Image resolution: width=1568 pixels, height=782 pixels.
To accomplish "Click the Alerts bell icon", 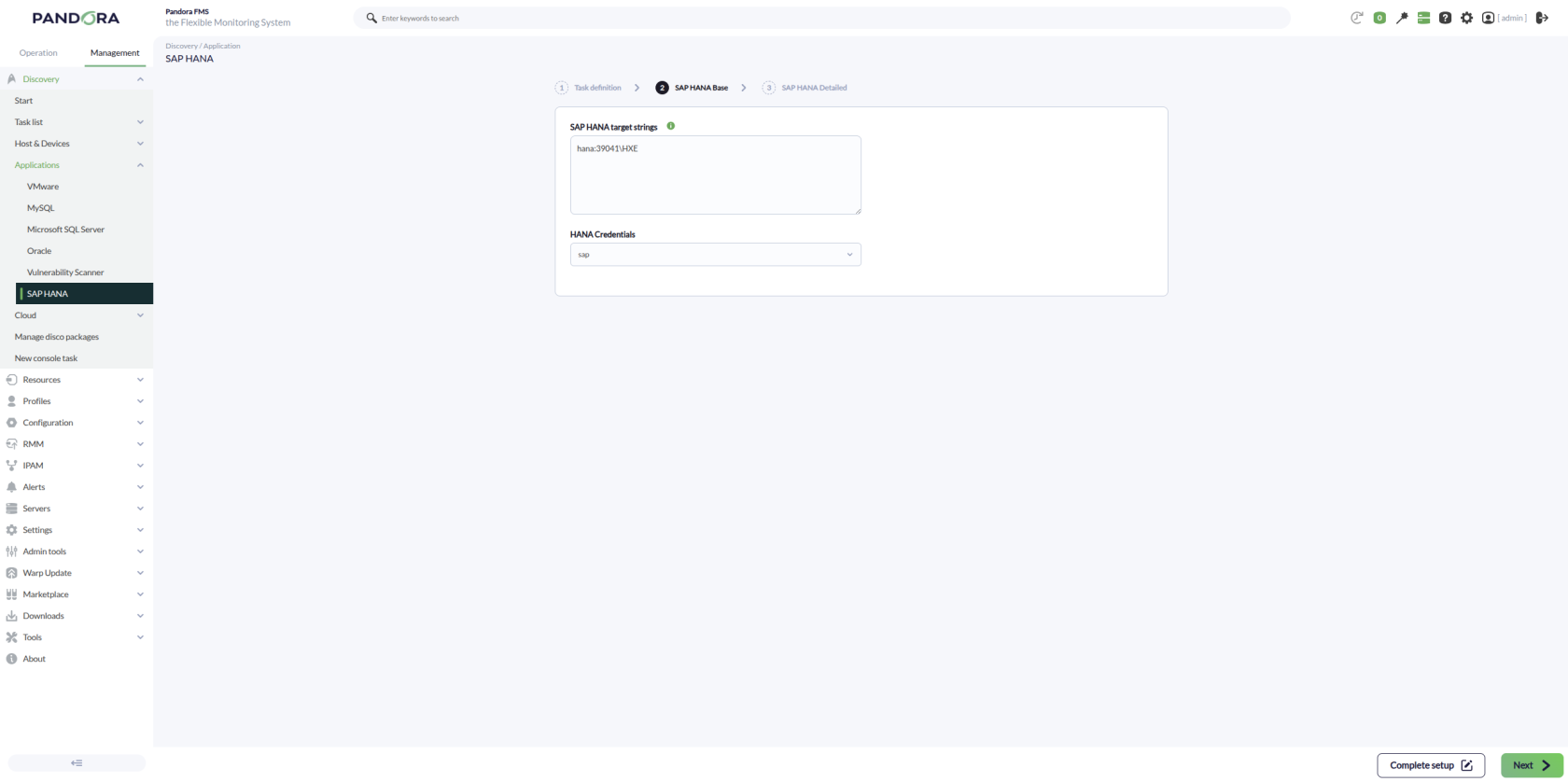I will [x=11, y=487].
